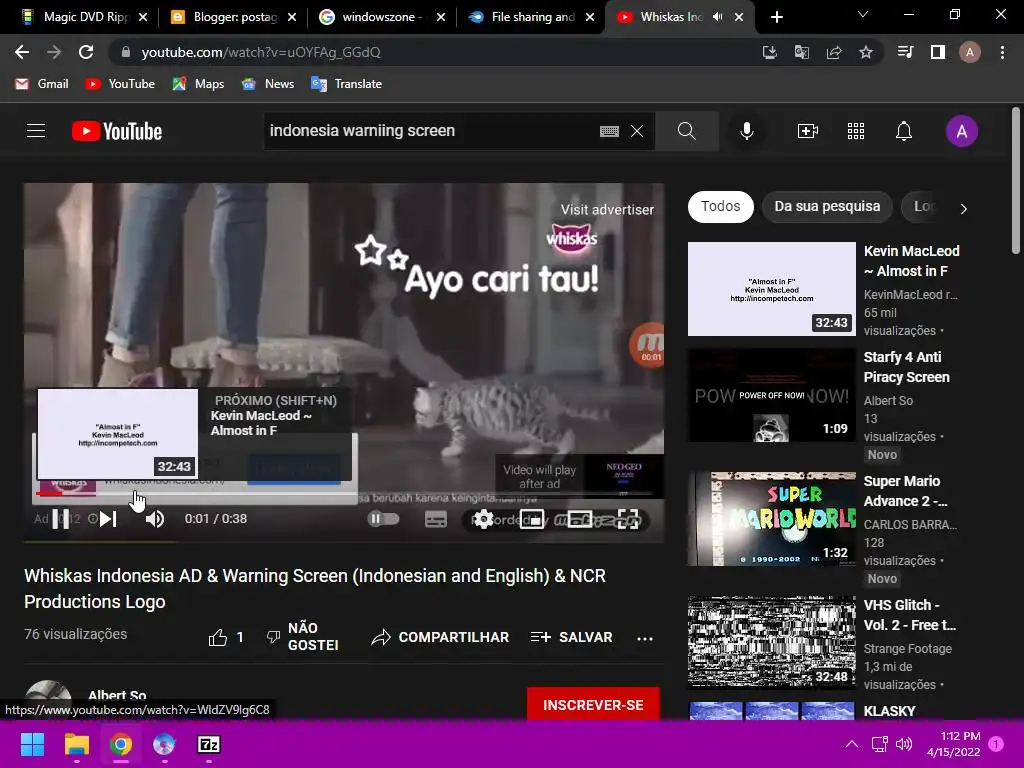Search YouTube with the magnifier button
Image resolution: width=1024 pixels, height=768 pixels.
point(686,131)
